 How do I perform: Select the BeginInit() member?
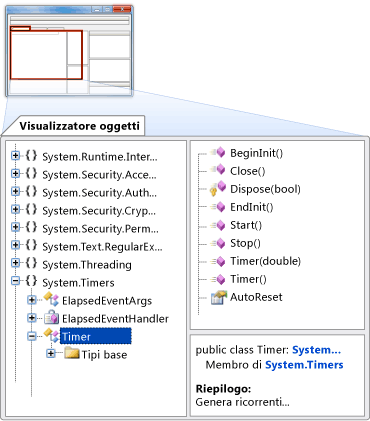pyautogui.click(x=256, y=153)
